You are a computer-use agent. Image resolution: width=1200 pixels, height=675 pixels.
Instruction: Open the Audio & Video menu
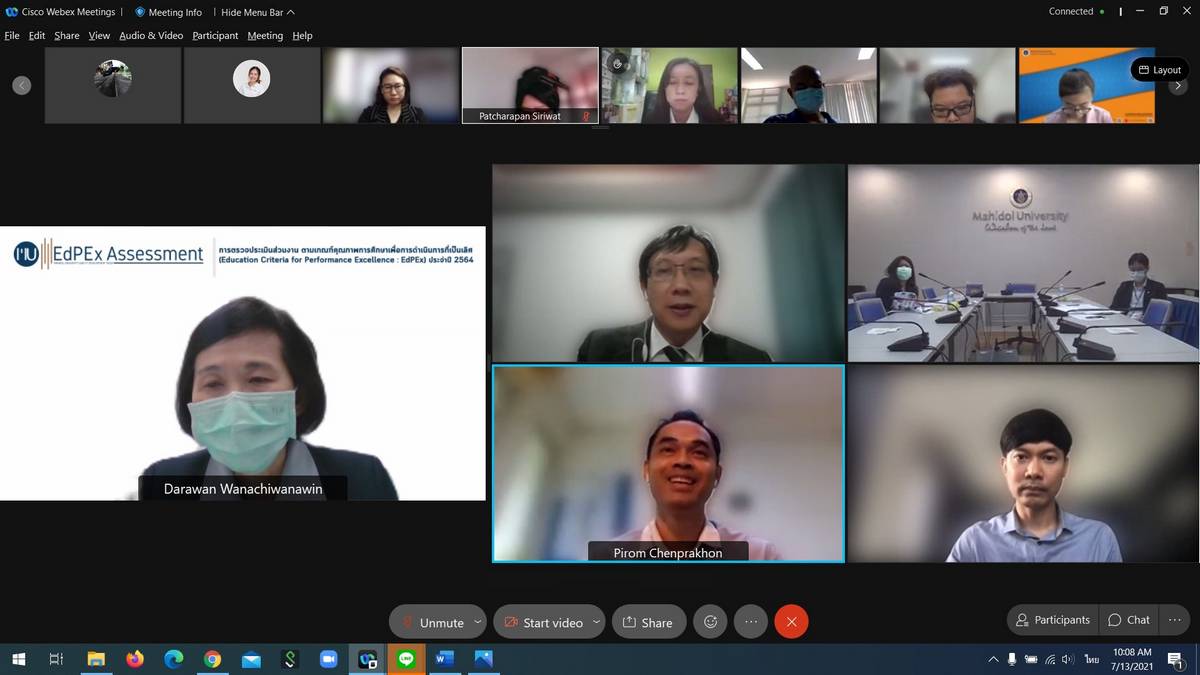tap(151, 35)
